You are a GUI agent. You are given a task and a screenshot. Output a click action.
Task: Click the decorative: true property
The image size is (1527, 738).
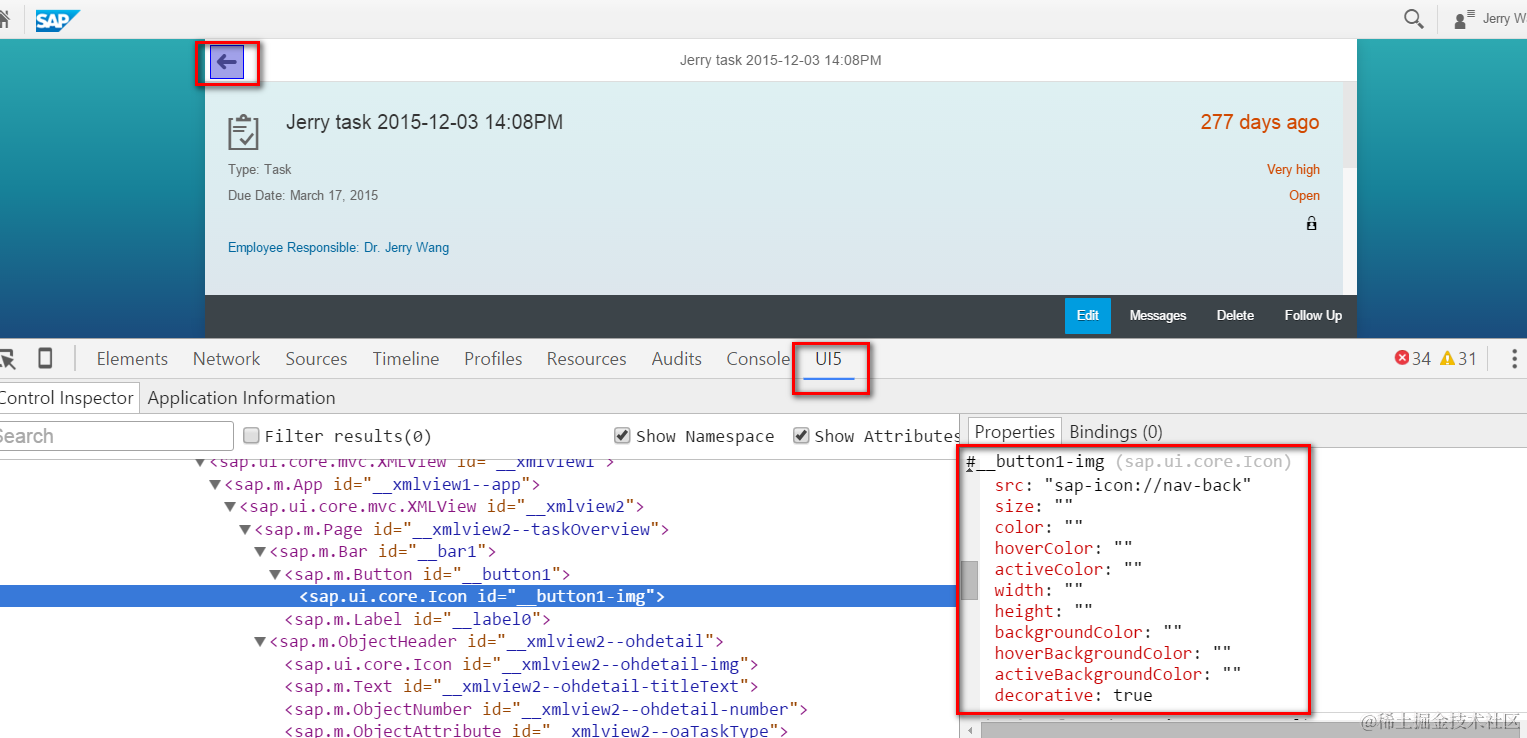[x=1073, y=695]
